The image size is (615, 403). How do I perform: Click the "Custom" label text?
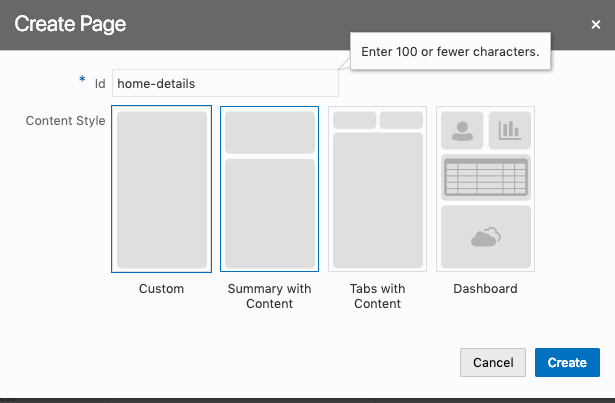coord(161,289)
